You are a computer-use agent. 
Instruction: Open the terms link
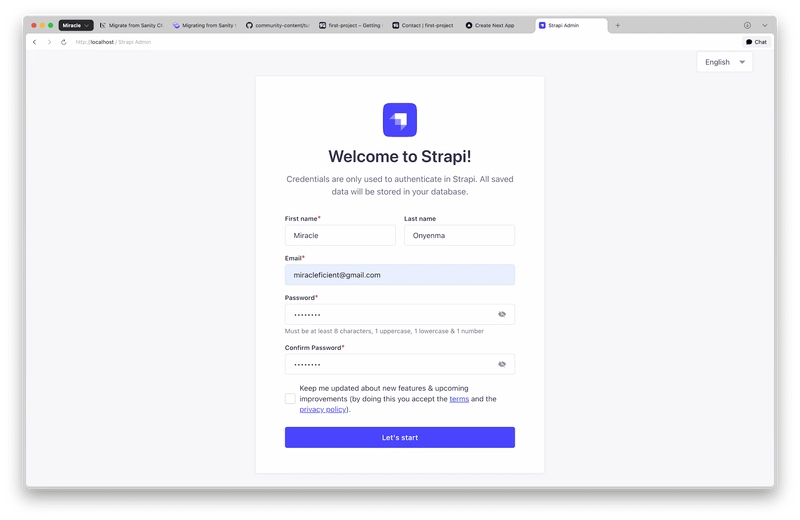459,399
